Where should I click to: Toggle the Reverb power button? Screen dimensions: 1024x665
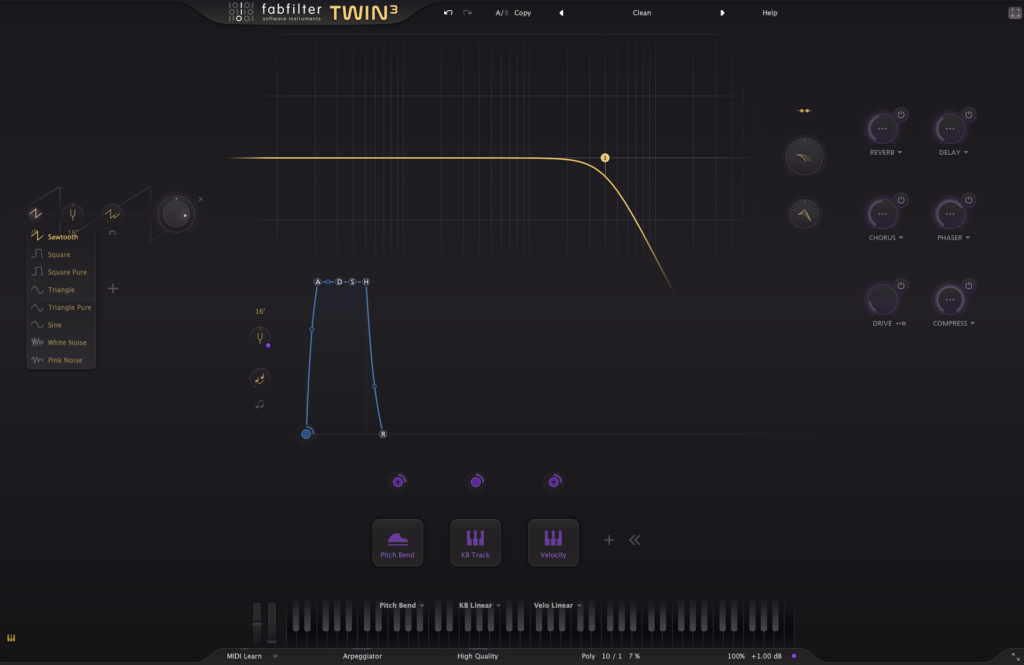click(900, 115)
